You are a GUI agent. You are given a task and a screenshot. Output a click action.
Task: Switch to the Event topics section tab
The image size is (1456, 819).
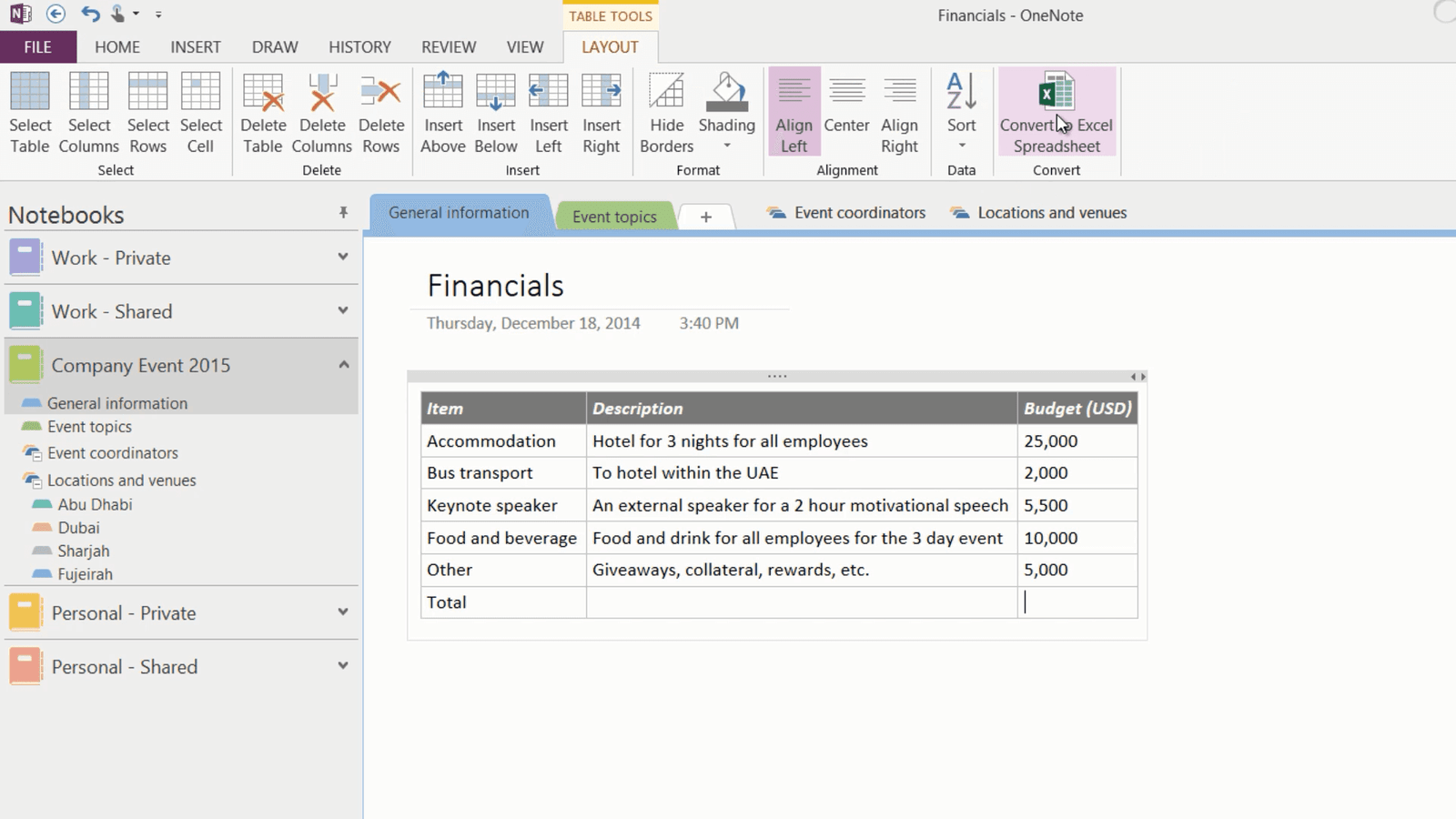coord(614,217)
